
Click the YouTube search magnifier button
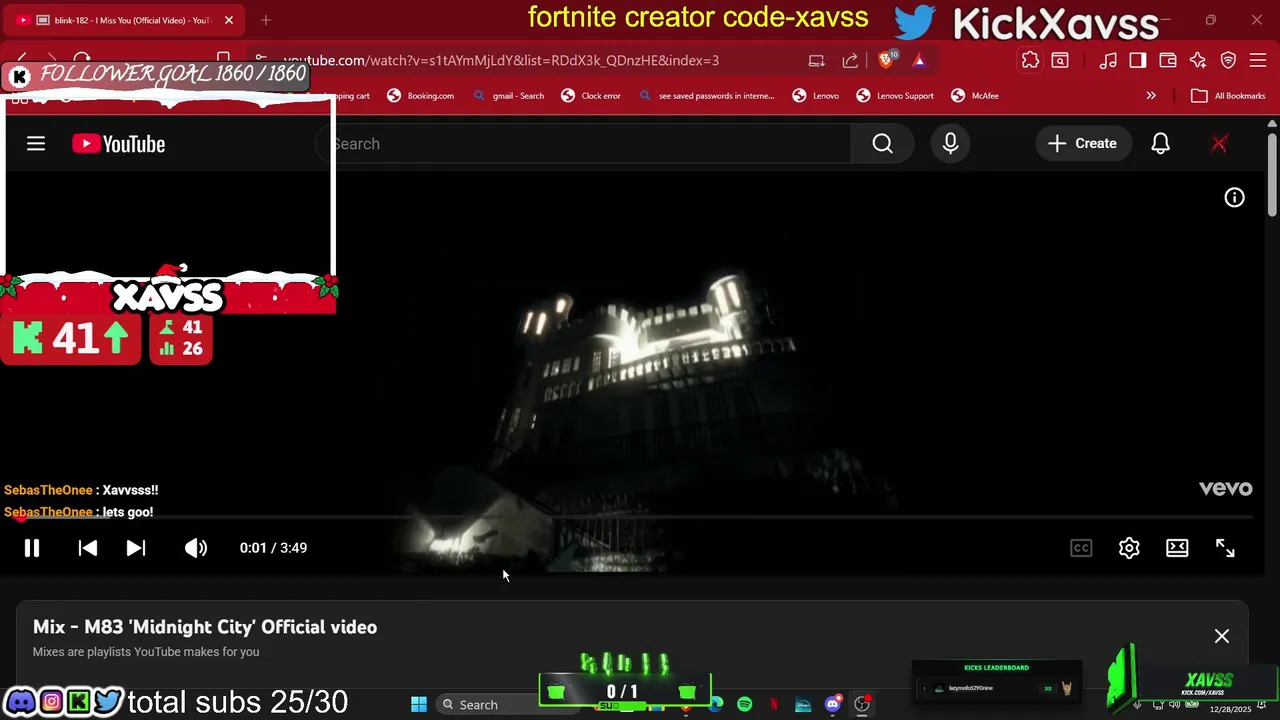[x=882, y=144]
